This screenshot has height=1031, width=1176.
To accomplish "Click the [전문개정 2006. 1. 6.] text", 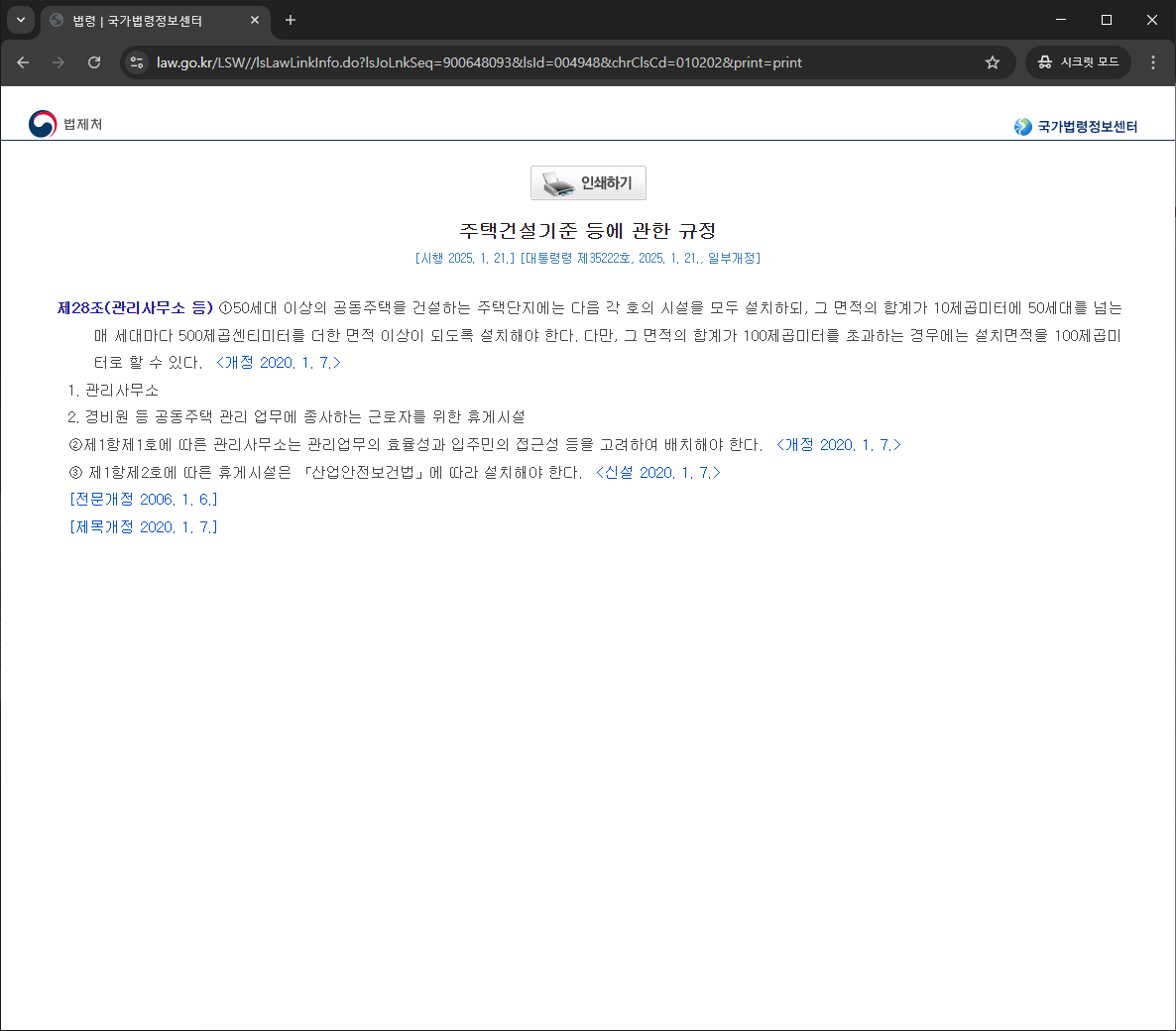I will pyautogui.click(x=143, y=500).
